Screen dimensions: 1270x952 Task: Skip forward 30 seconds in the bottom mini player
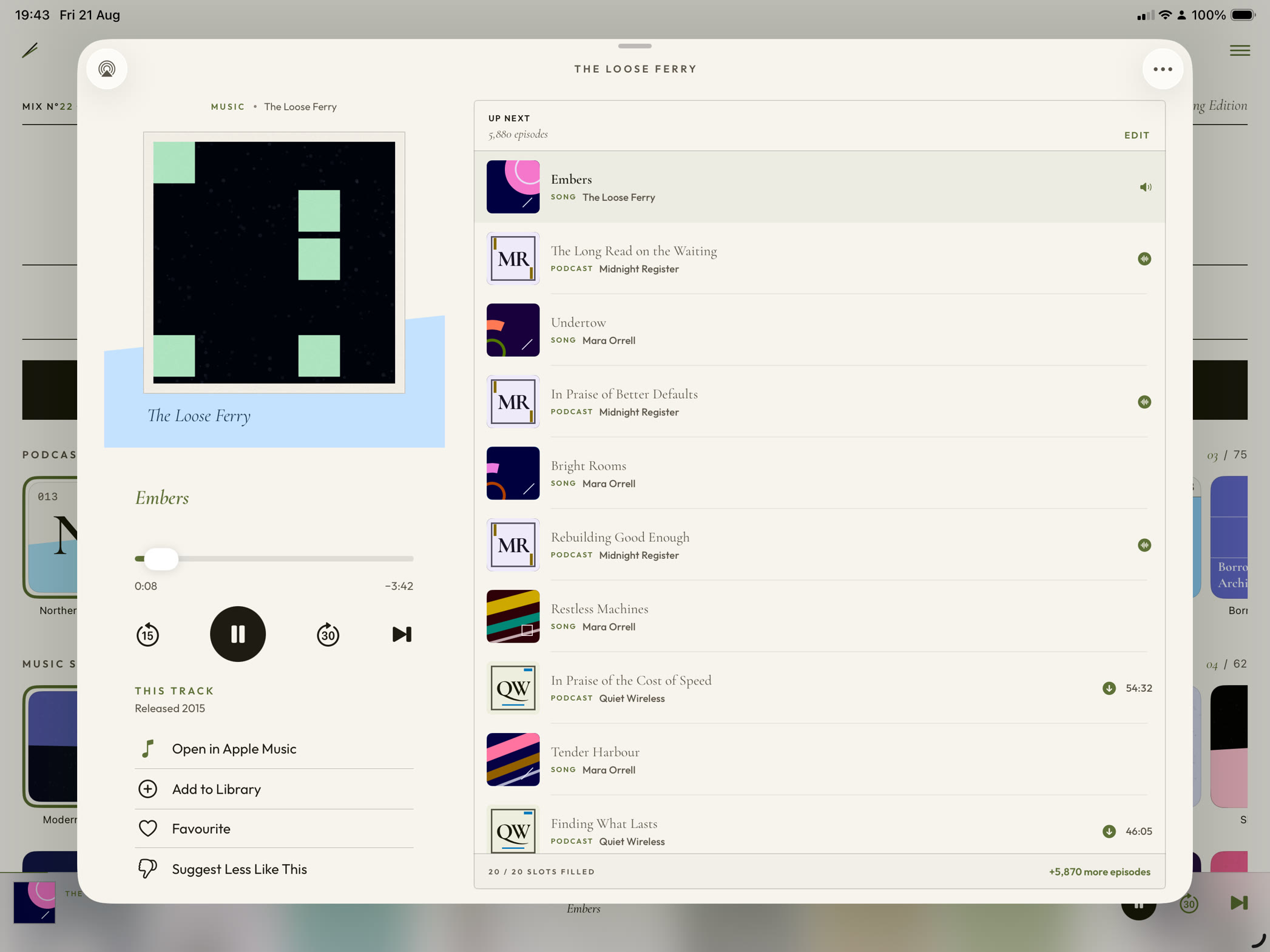[x=1189, y=904]
